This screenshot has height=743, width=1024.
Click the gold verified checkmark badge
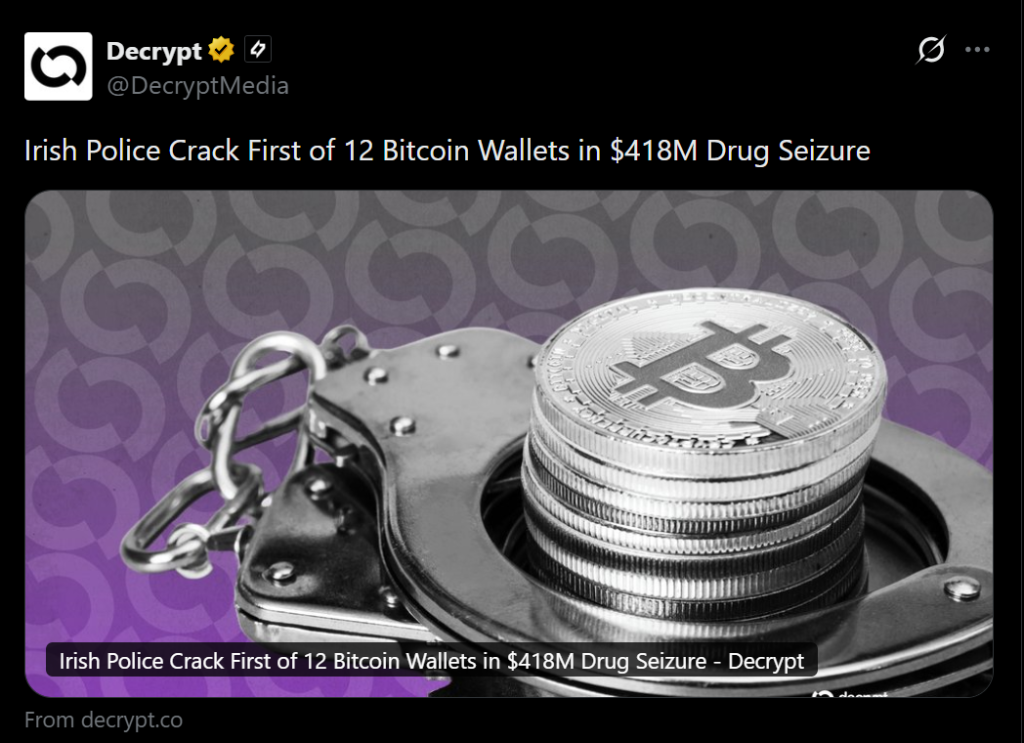coord(221,50)
